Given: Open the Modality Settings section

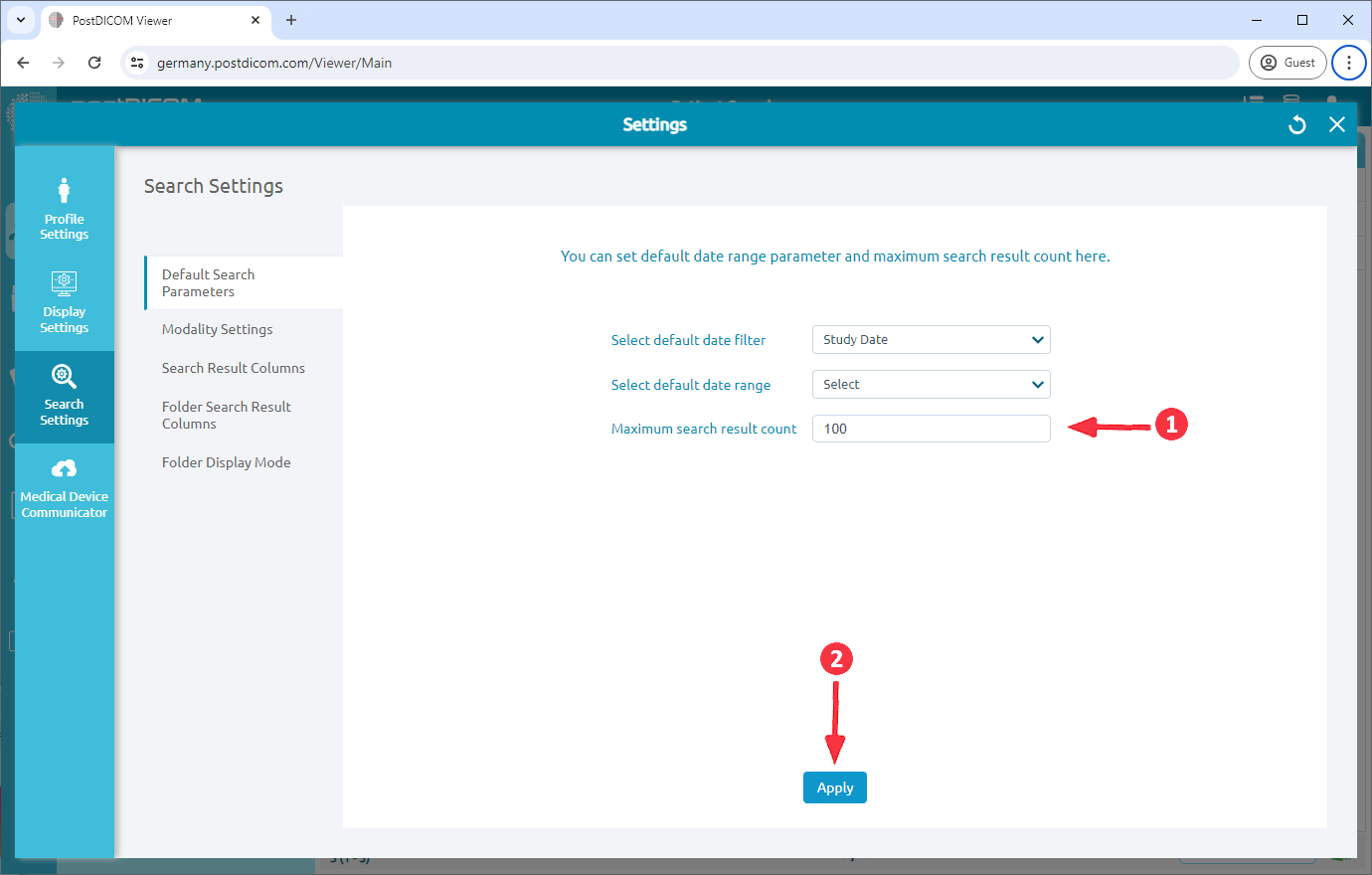Looking at the screenshot, I should (x=217, y=329).
